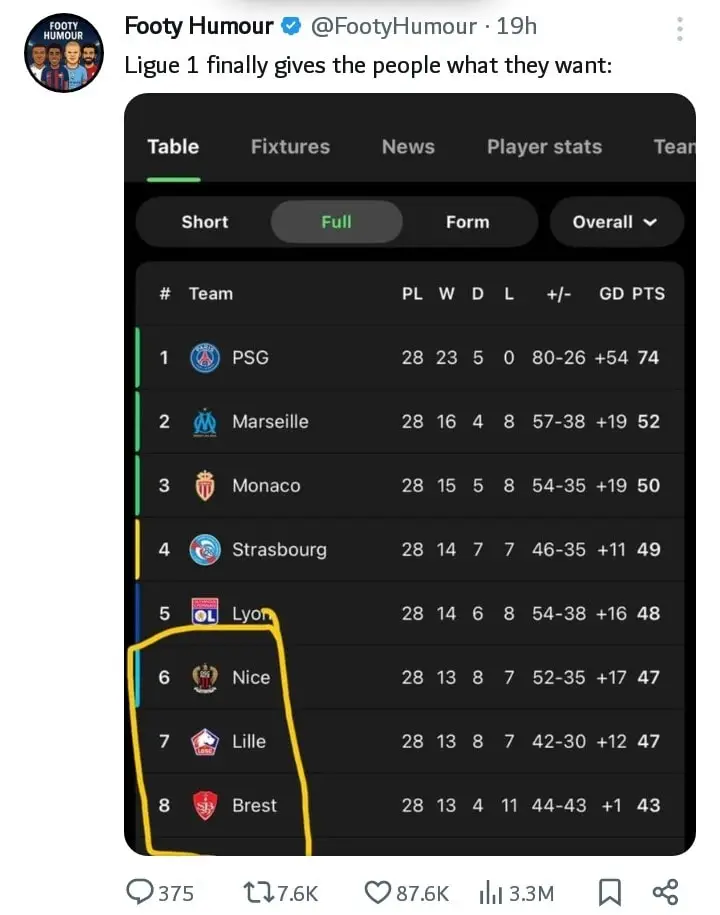The image size is (720, 915).
Task: Select the Full table view
Action: 337,222
